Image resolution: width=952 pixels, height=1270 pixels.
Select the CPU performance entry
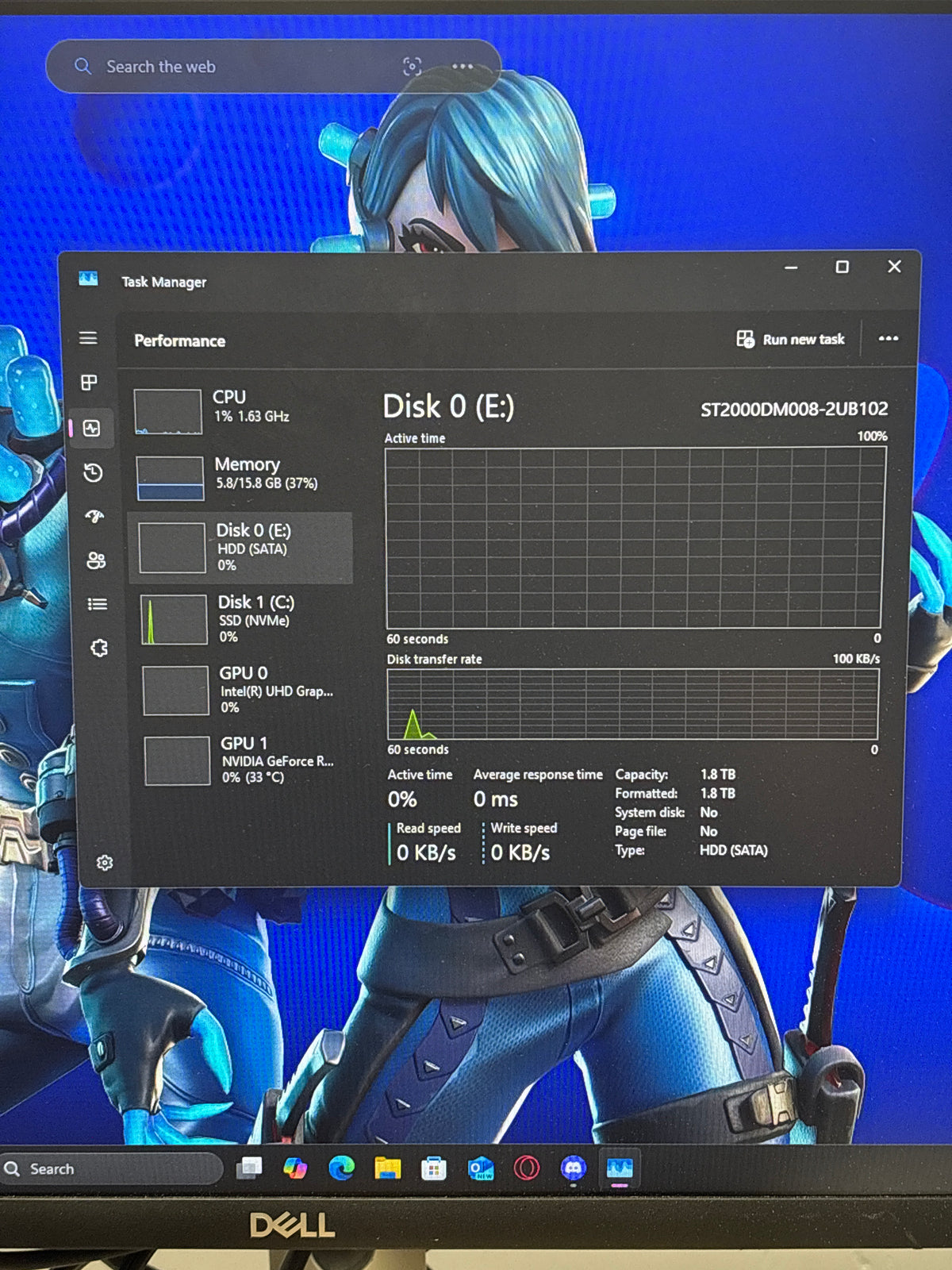[x=240, y=411]
